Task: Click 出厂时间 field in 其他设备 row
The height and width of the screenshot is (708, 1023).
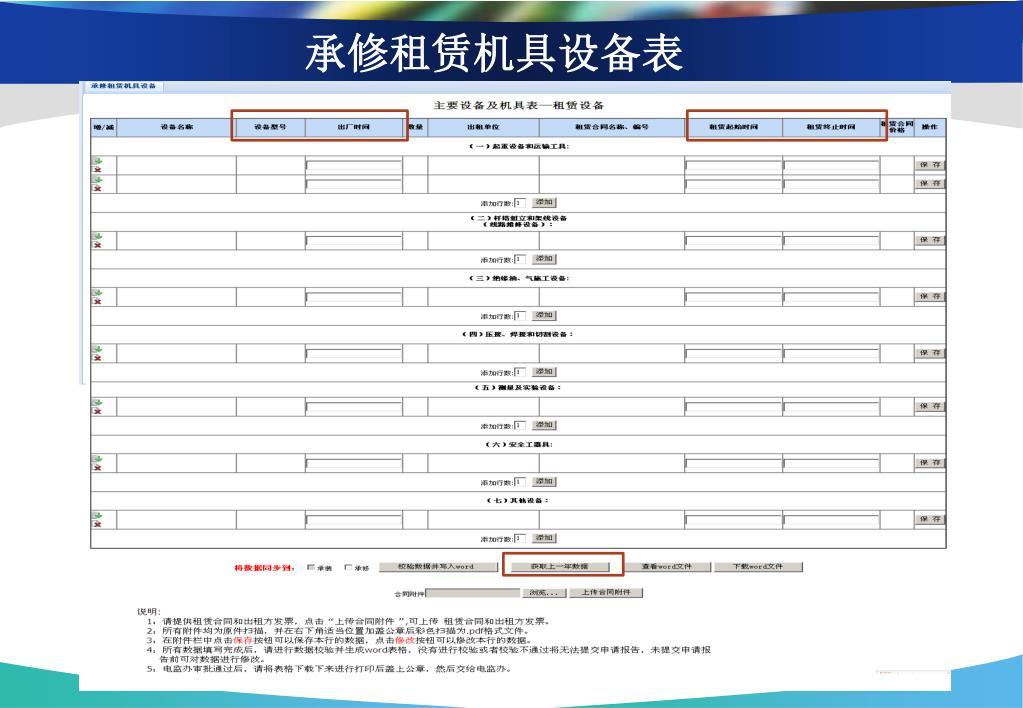Action: pos(354,520)
